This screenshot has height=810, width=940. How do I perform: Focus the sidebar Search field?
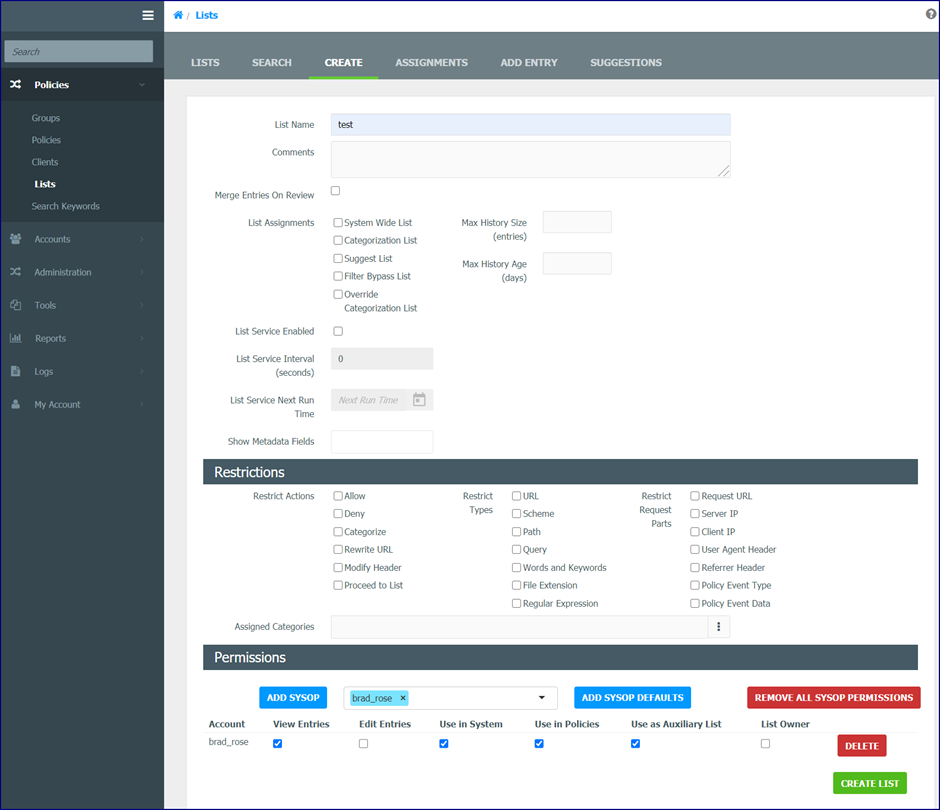coord(79,52)
